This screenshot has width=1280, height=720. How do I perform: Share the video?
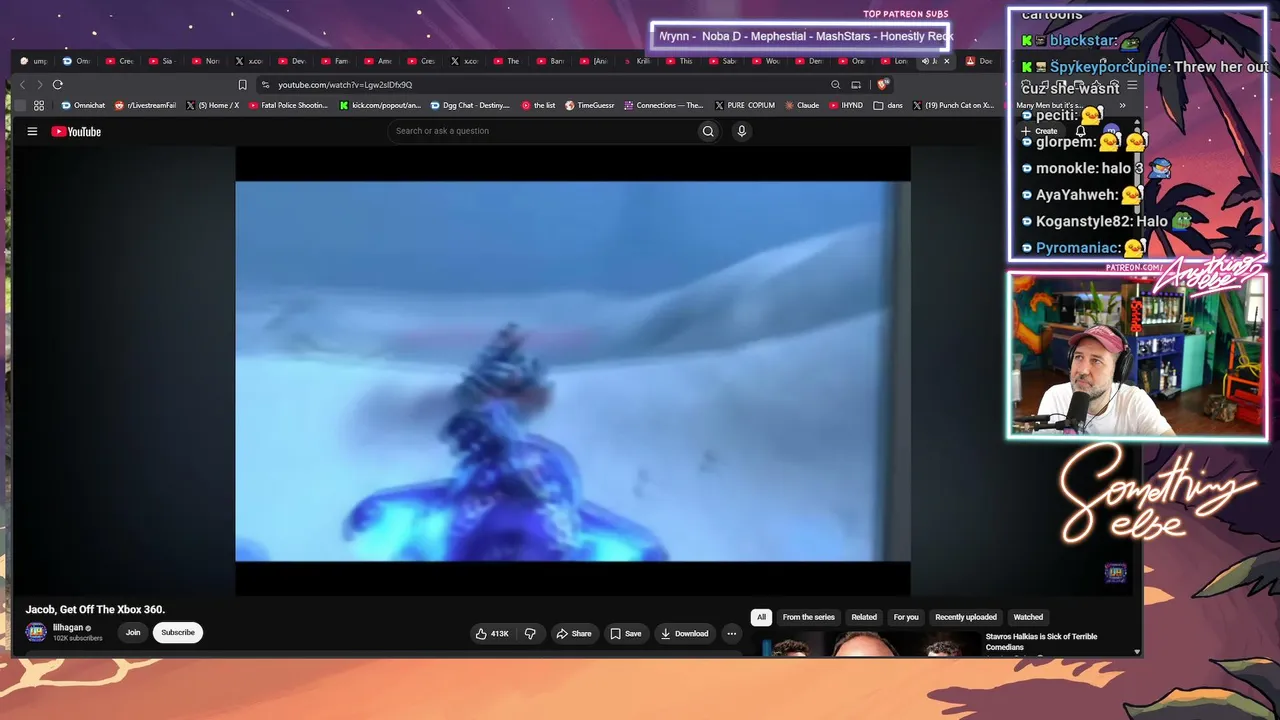(x=574, y=633)
